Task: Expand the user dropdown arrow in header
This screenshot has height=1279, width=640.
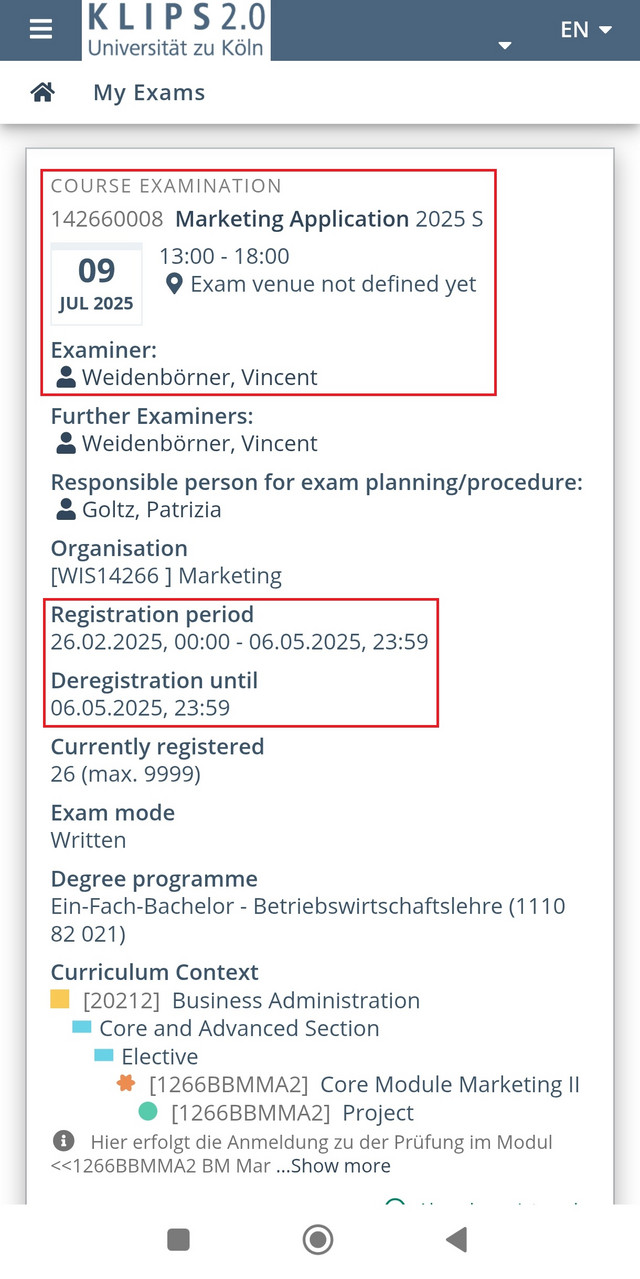Action: 505,45
